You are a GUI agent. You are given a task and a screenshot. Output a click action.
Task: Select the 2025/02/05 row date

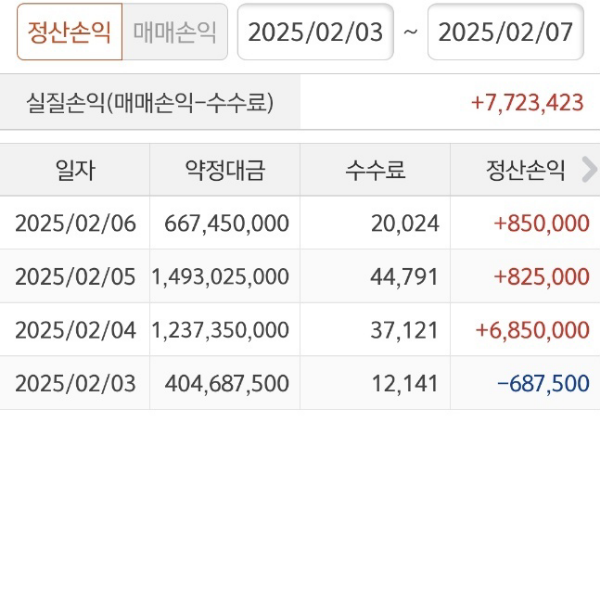pos(75,276)
